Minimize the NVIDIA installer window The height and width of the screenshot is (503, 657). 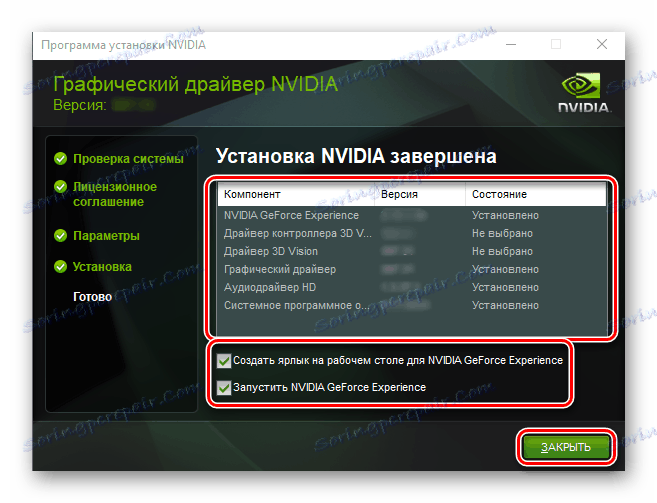(511, 44)
